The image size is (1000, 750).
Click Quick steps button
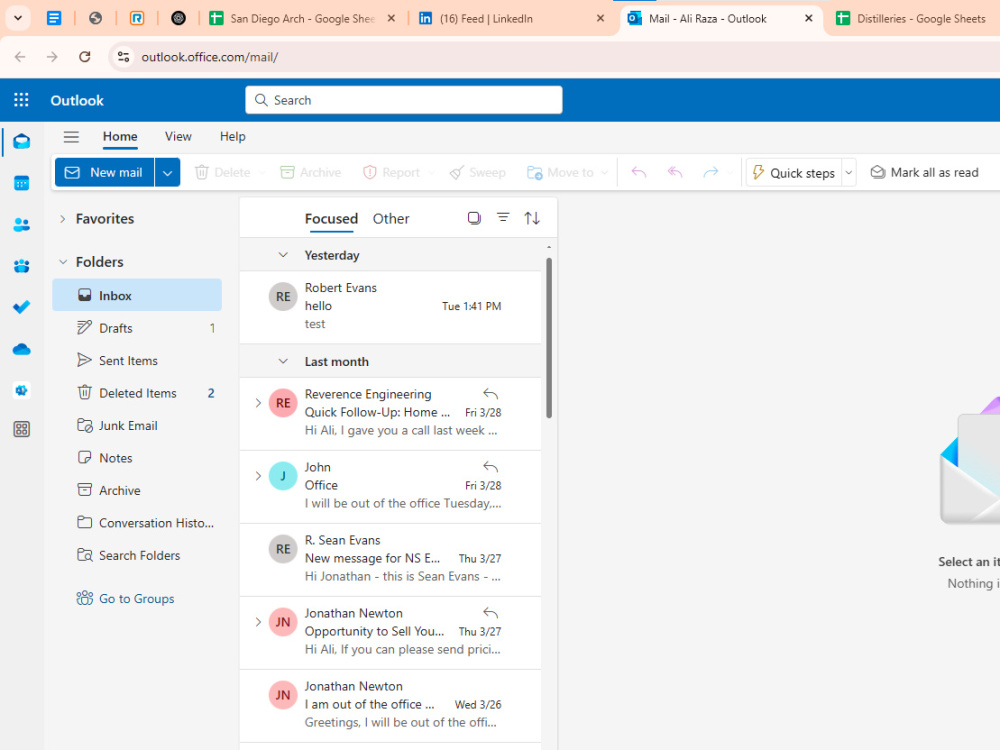point(794,173)
